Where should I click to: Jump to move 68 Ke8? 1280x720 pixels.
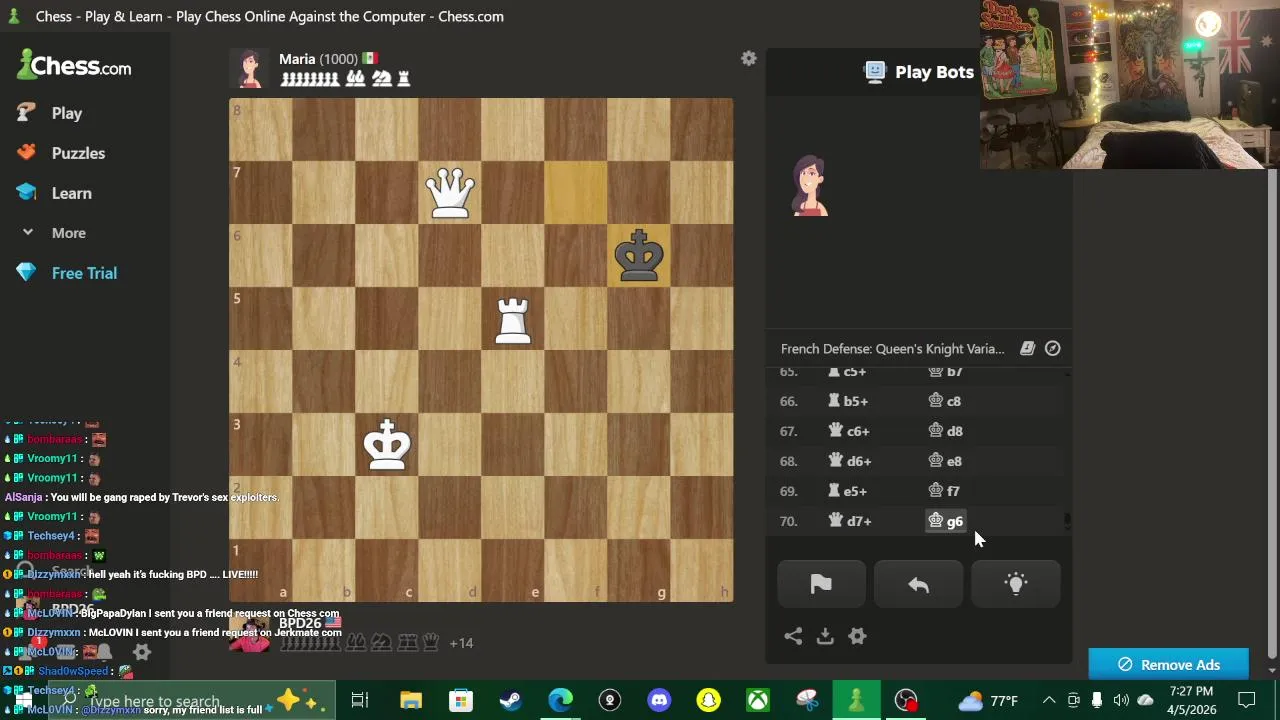pyautogui.click(x=945, y=461)
